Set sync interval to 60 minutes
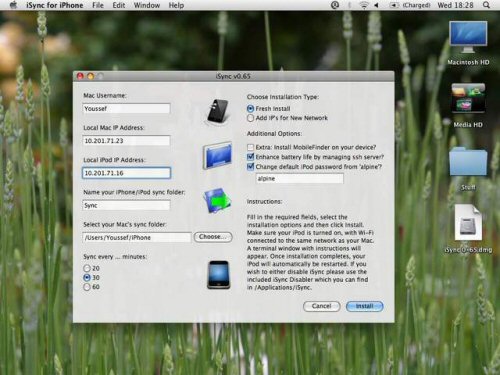 87,287
